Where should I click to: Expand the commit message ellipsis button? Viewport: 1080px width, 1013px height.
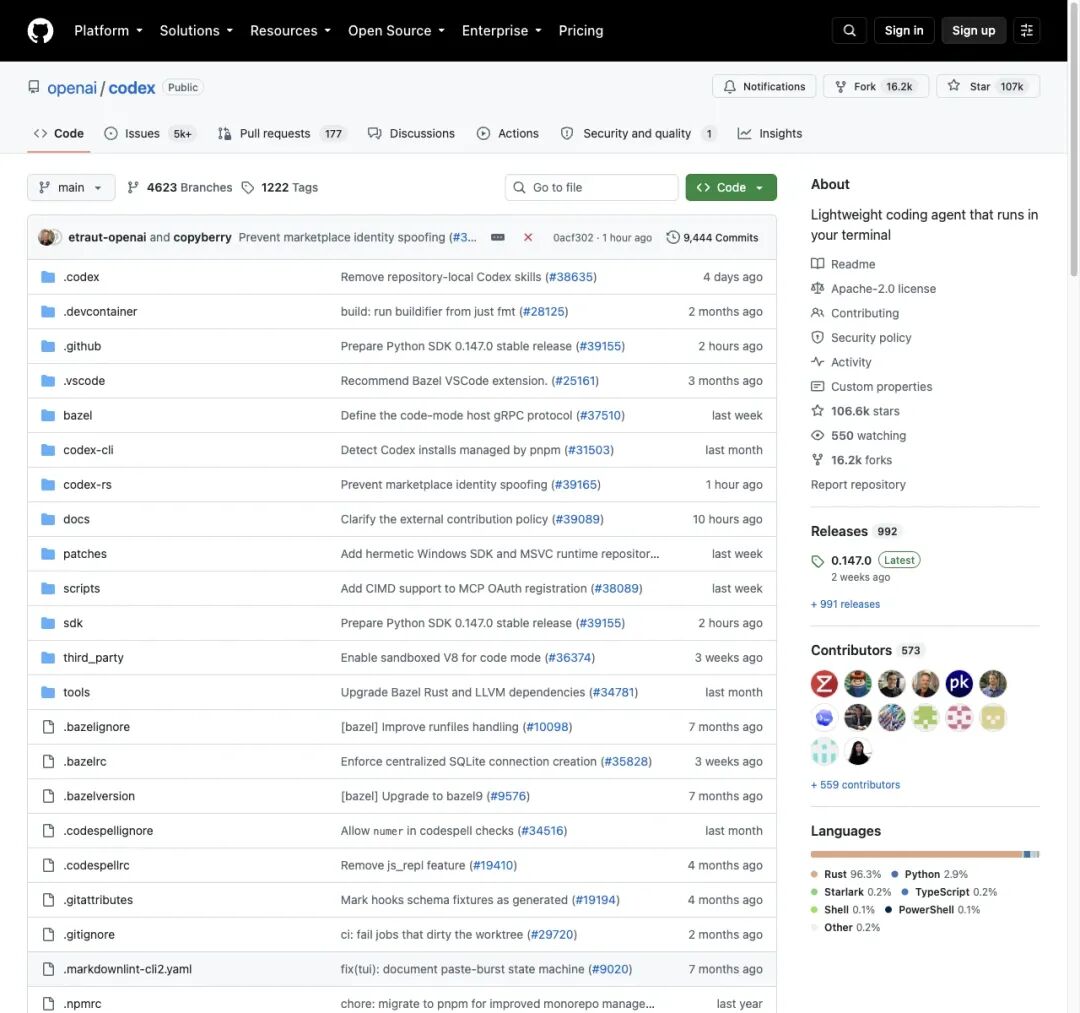pos(497,238)
